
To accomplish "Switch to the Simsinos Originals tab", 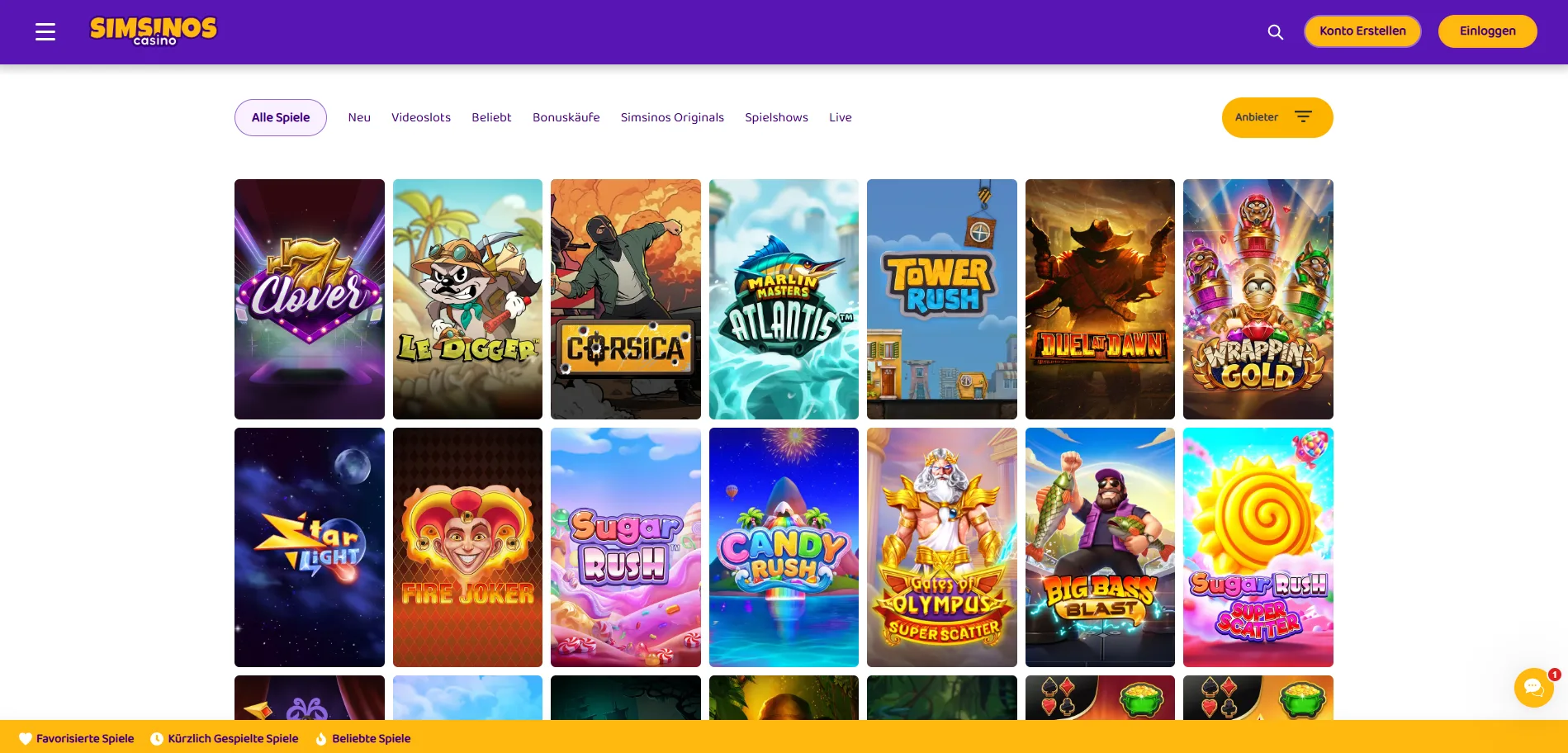I will tap(672, 117).
